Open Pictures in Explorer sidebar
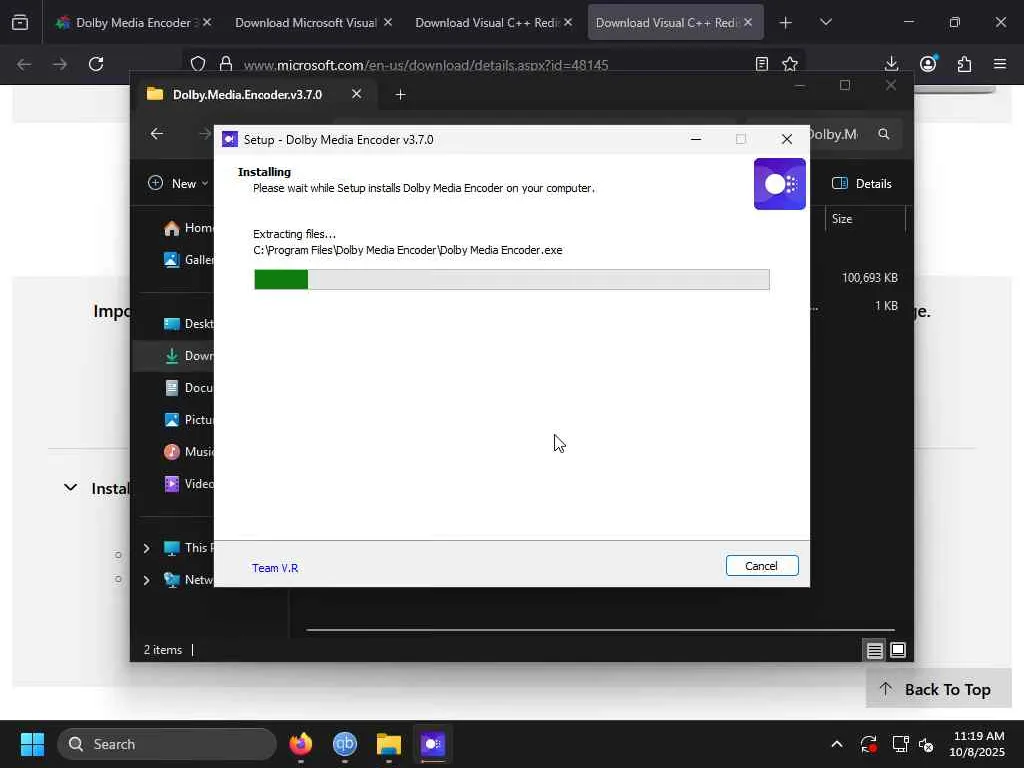The image size is (1024, 768). click(x=188, y=420)
